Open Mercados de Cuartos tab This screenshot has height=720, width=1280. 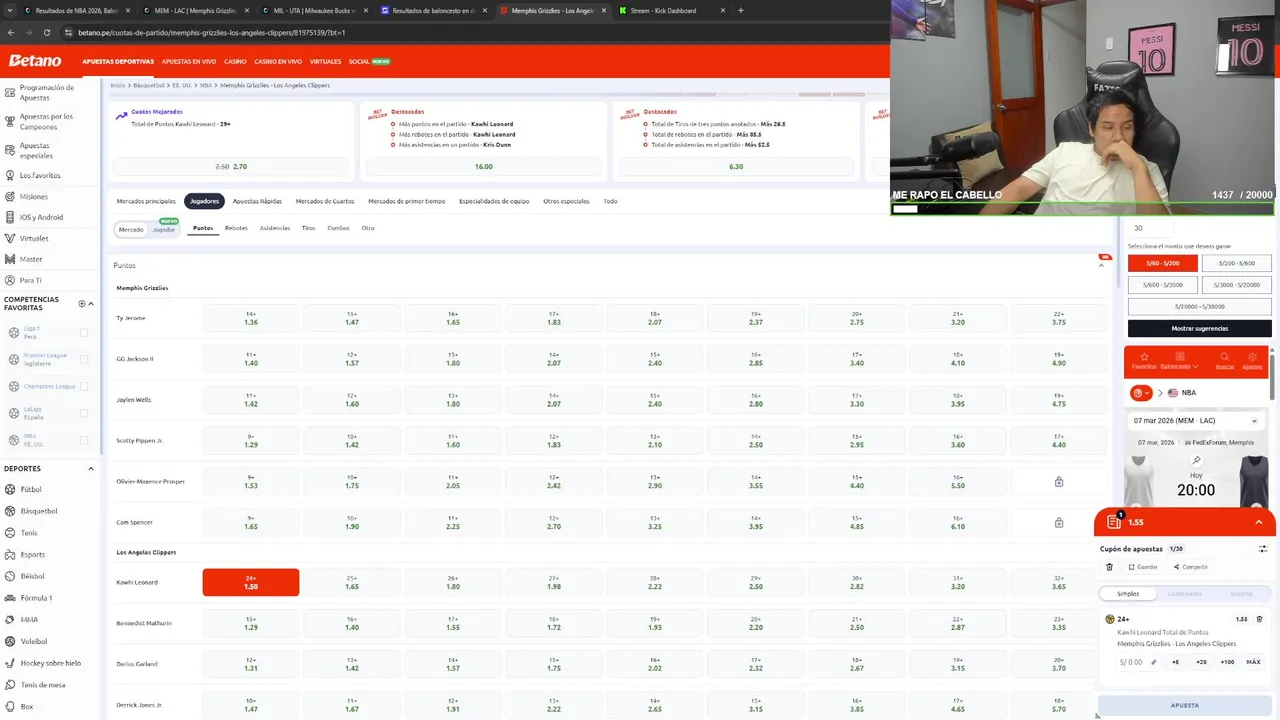(325, 201)
